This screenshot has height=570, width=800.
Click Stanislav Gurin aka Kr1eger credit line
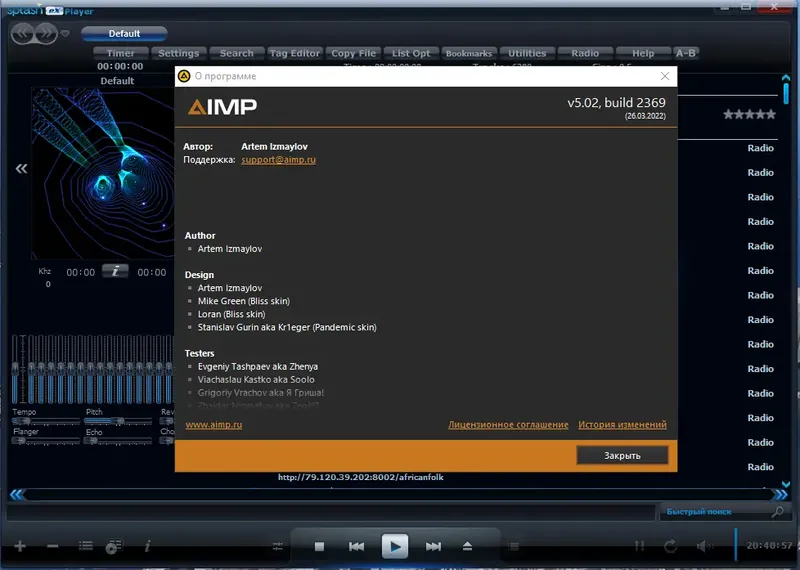tap(287, 327)
